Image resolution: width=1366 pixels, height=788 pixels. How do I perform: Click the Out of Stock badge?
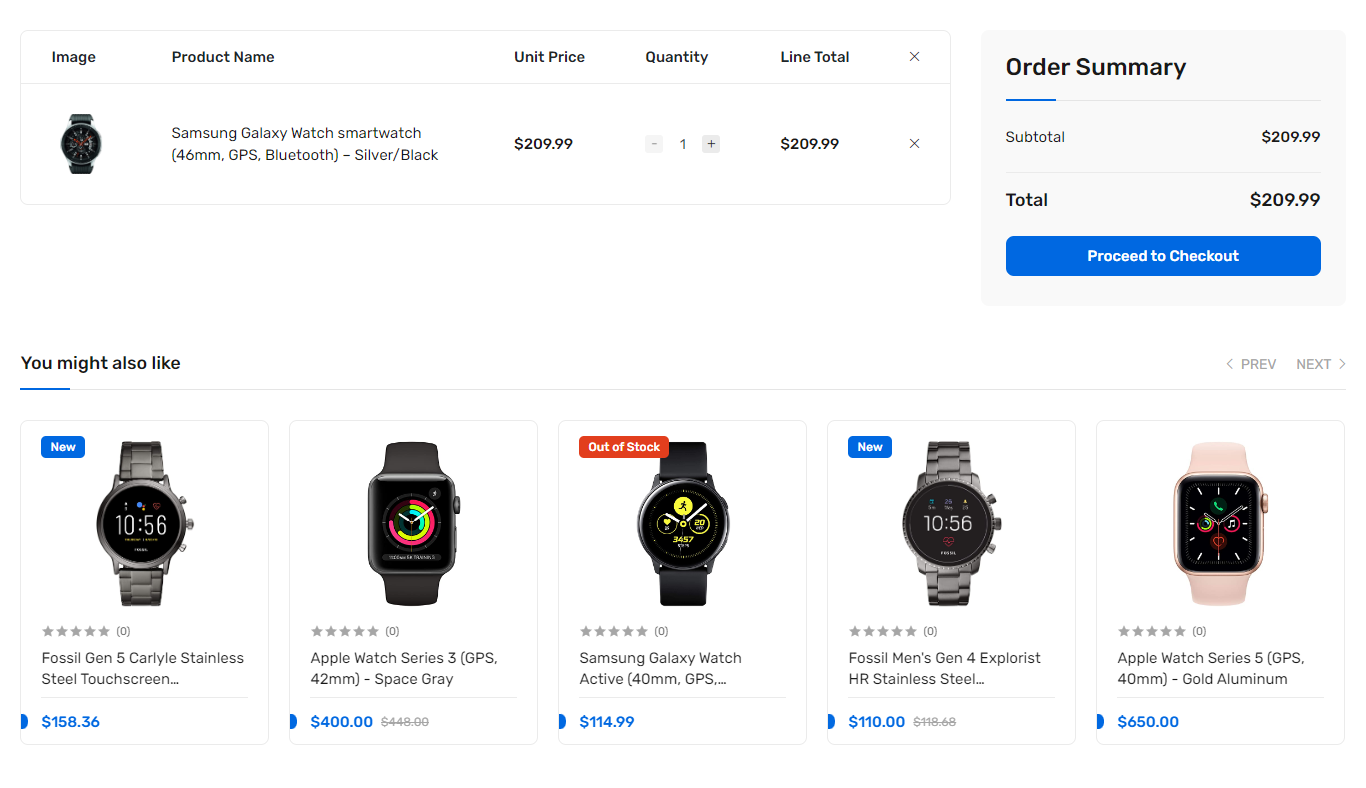(x=624, y=447)
